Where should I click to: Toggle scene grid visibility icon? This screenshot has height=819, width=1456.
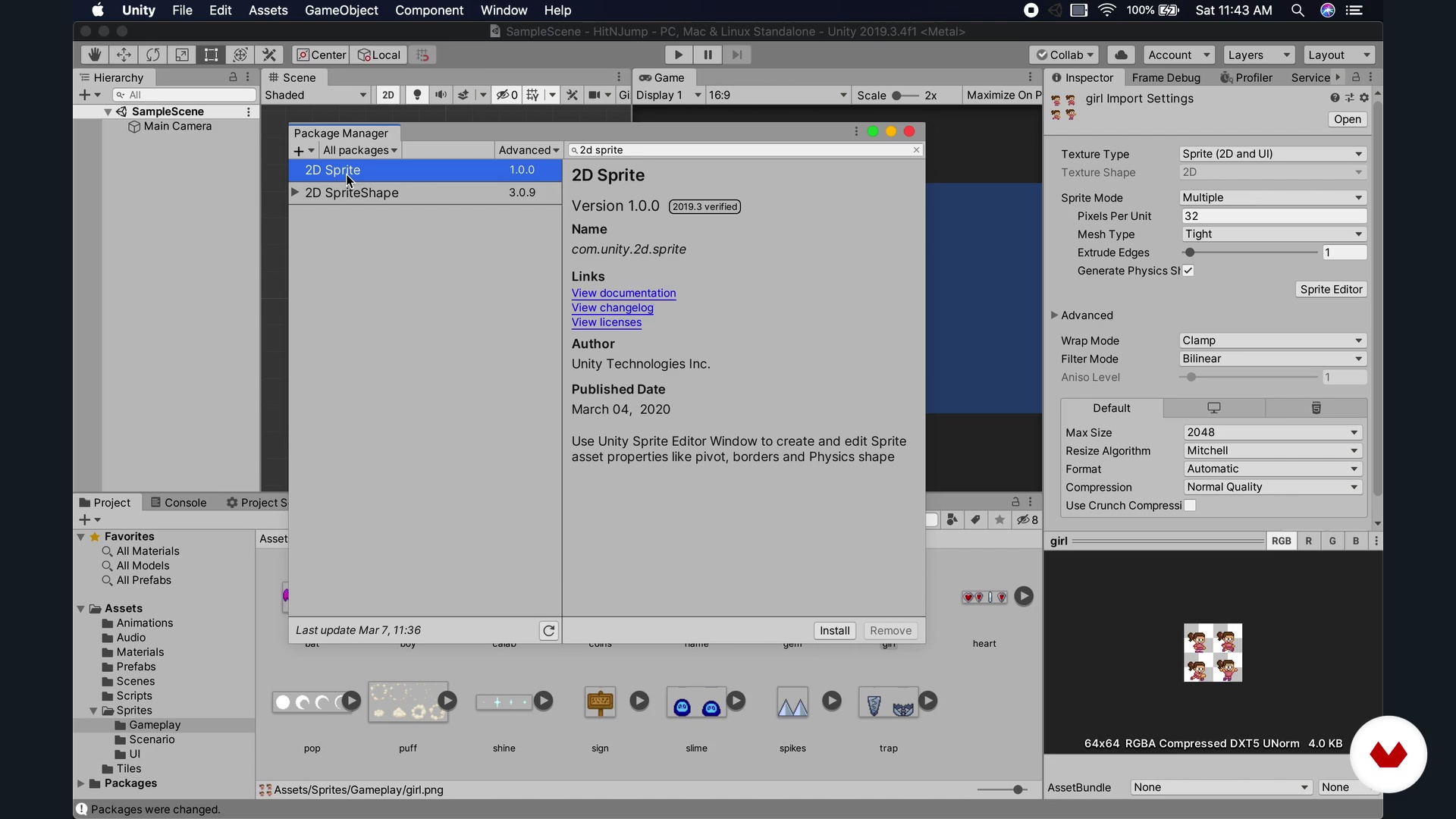coord(533,95)
